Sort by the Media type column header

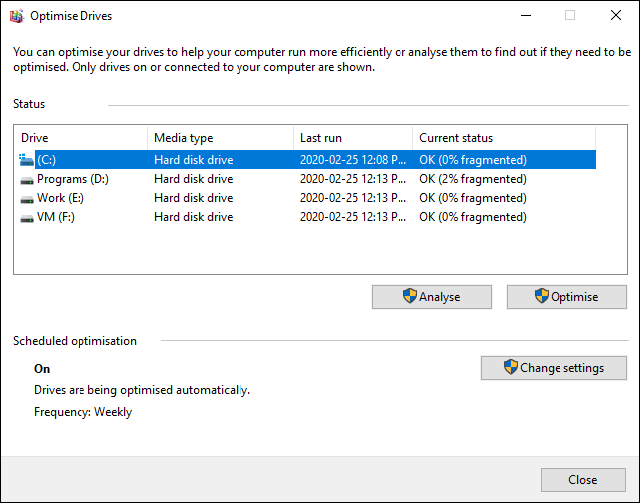(220, 138)
